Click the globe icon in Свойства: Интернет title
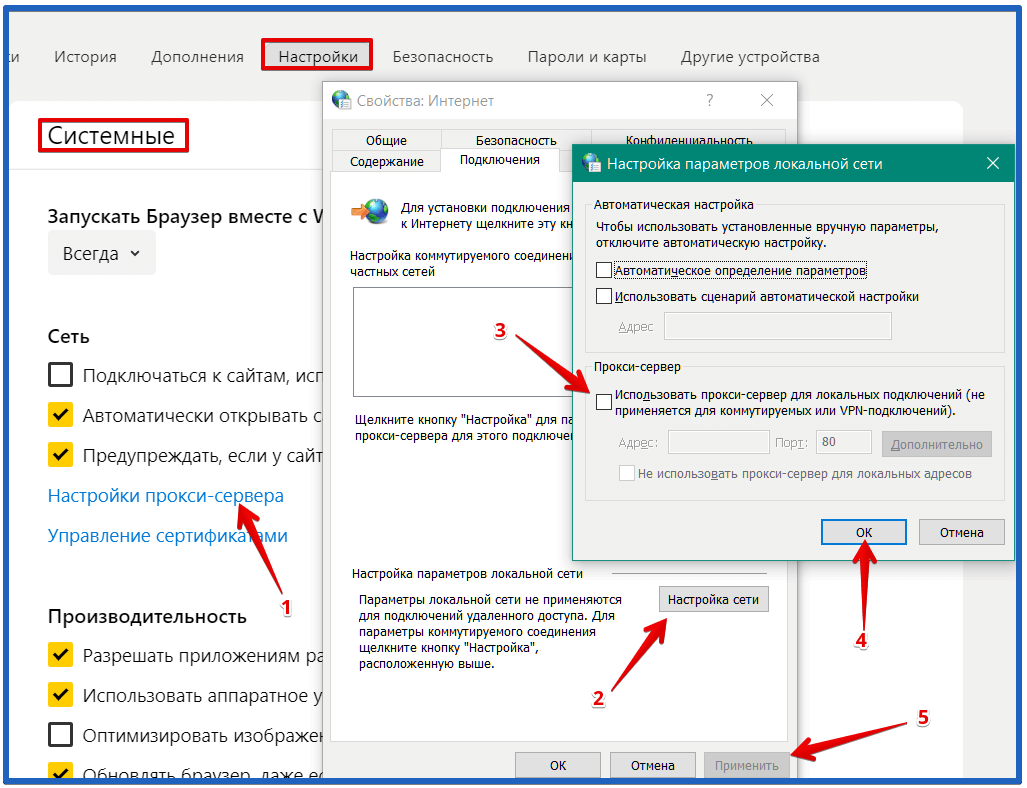Viewport: 1027px width, 788px height. [341, 100]
